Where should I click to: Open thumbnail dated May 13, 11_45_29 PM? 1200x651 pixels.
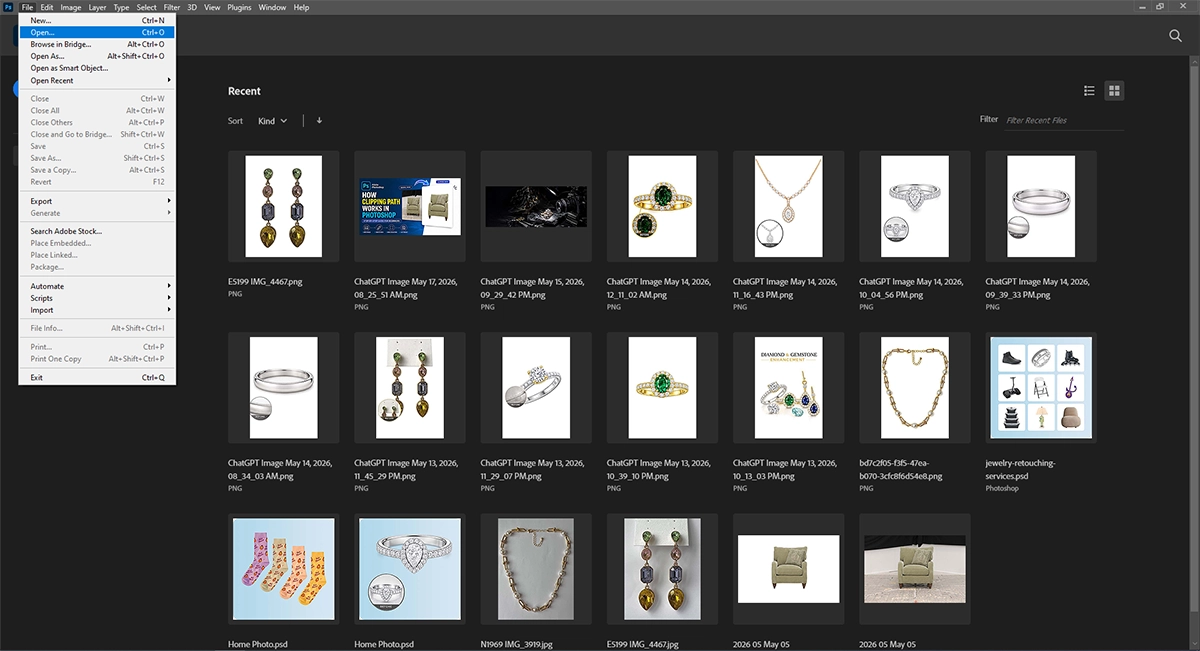tap(410, 388)
